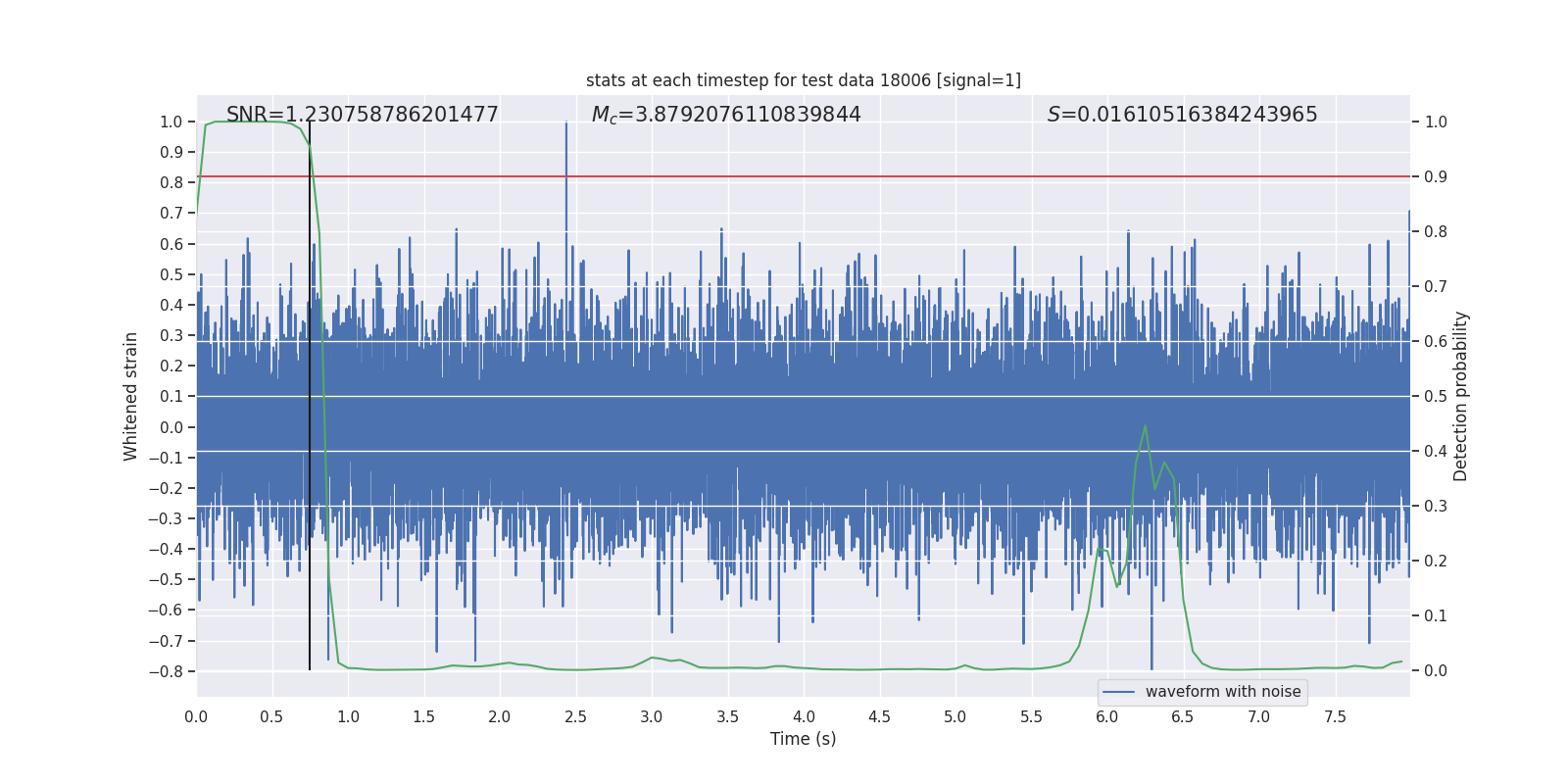Click the 'Detection probability' right axis label

click(x=1461, y=396)
